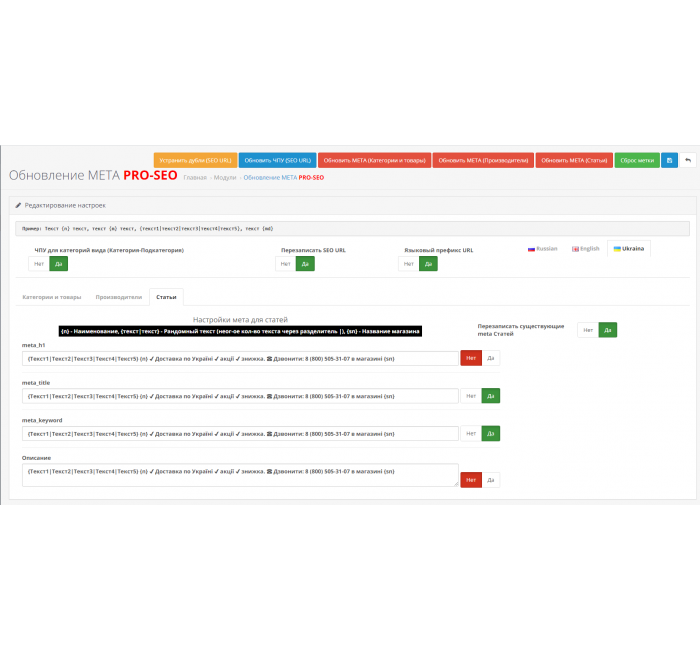Open Обновление META PRO-SEO breadcrumb link

tap(283, 178)
